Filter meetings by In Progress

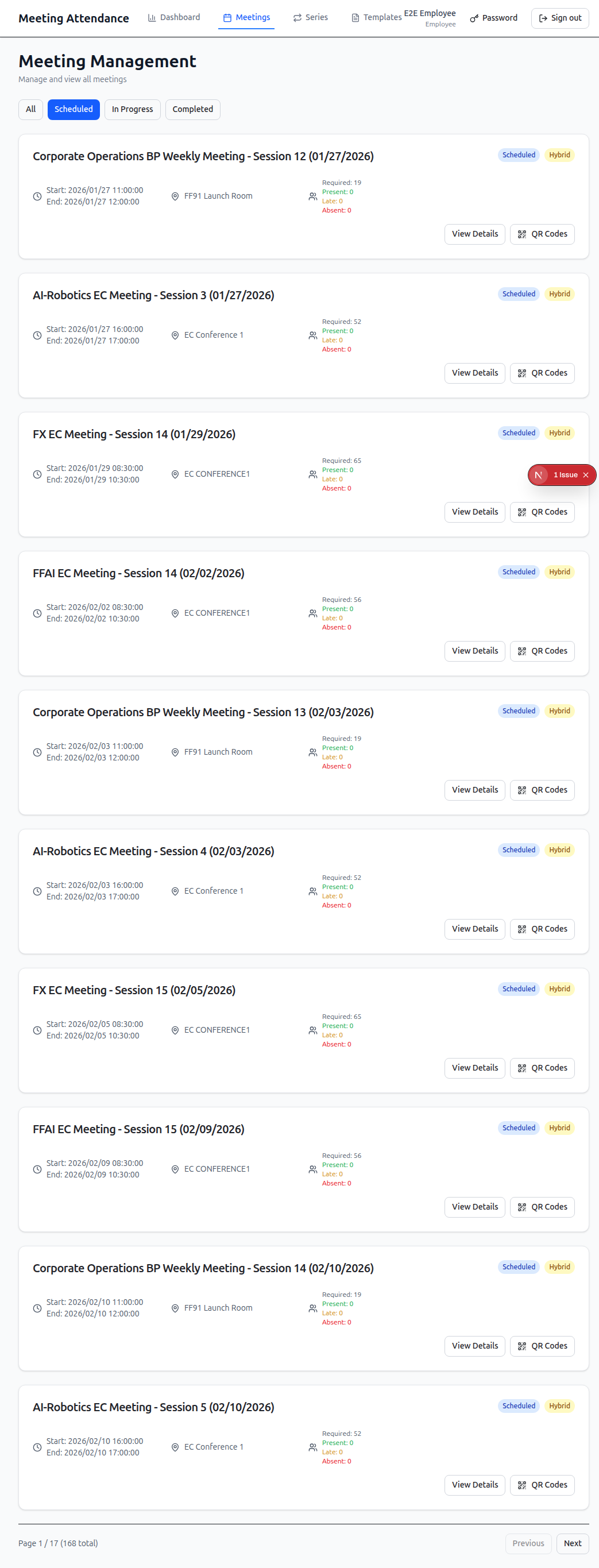132,110
